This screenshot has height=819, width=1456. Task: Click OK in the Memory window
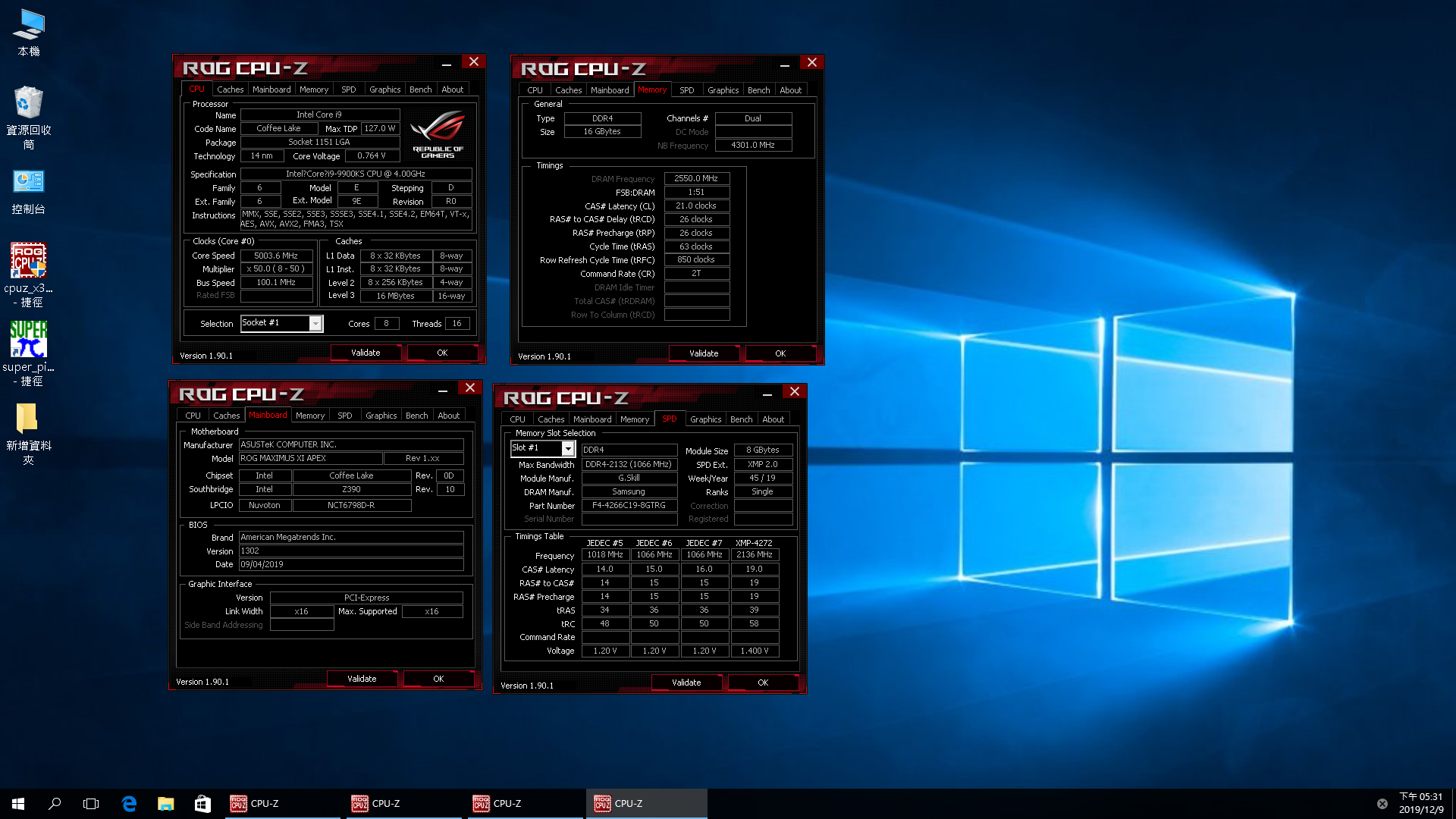point(780,353)
